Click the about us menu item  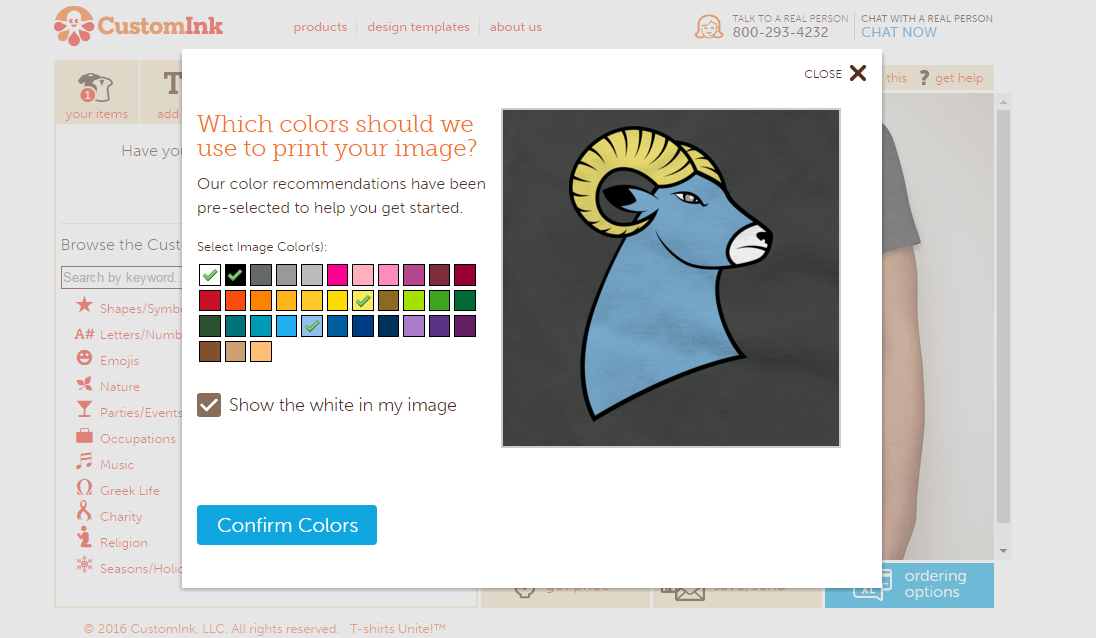[515, 27]
